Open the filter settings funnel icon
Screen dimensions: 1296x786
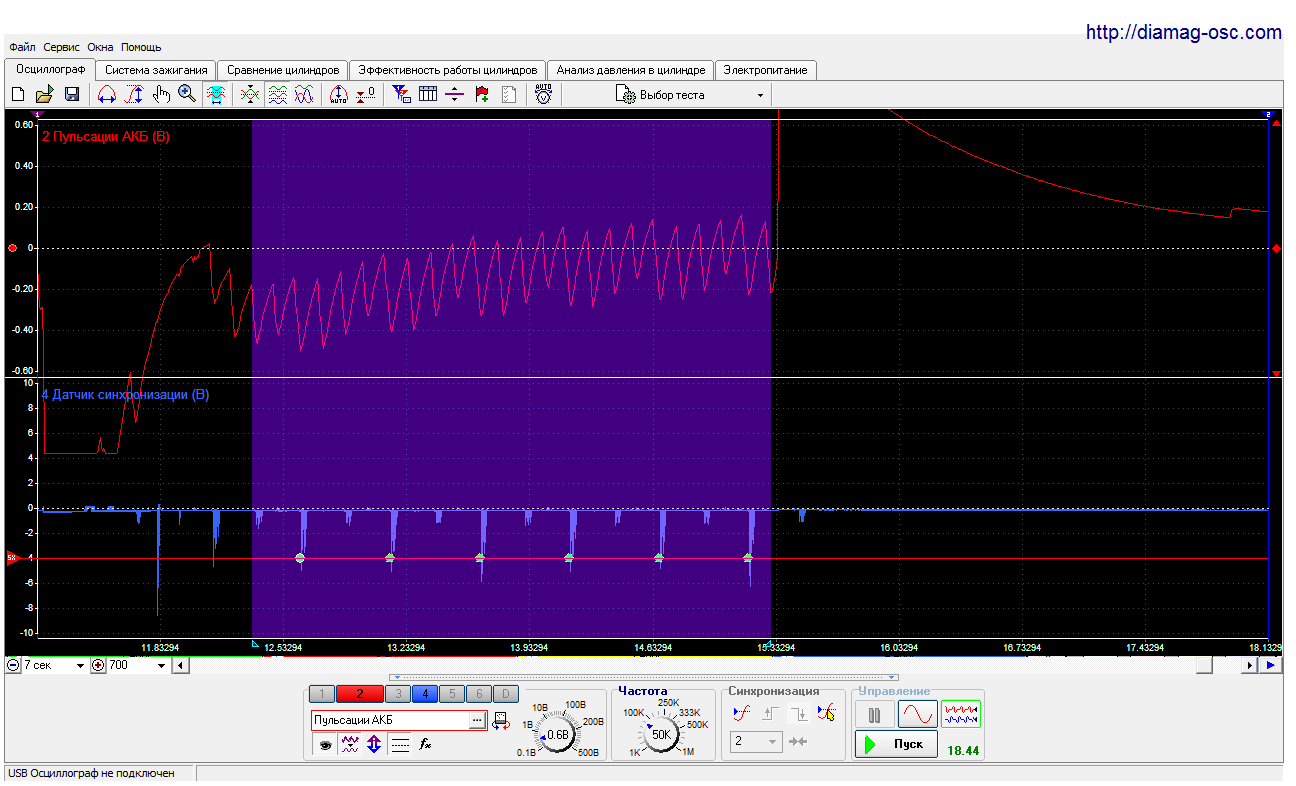[x=401, y=94]
